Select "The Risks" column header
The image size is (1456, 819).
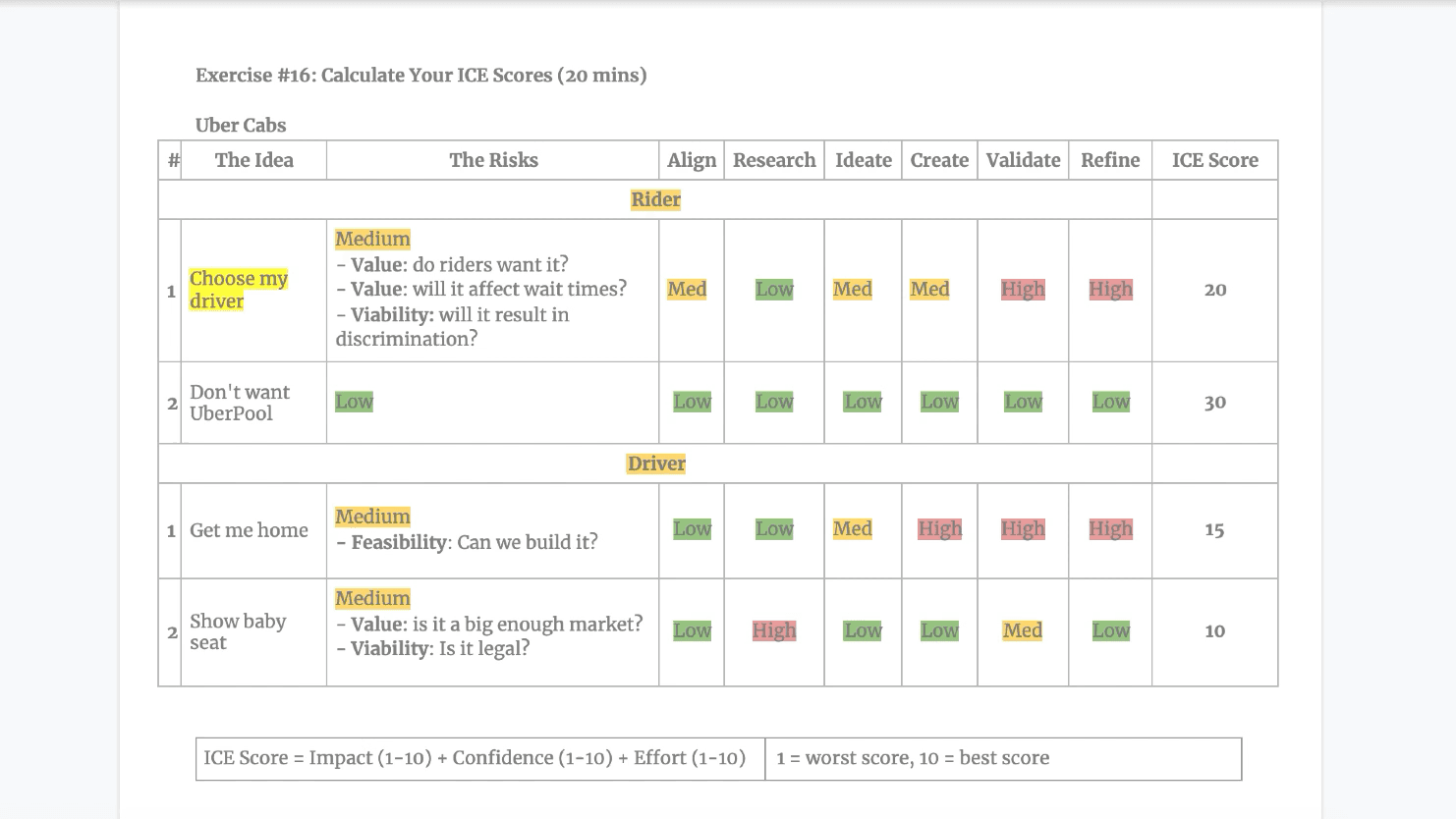click(x=493, y=160)
